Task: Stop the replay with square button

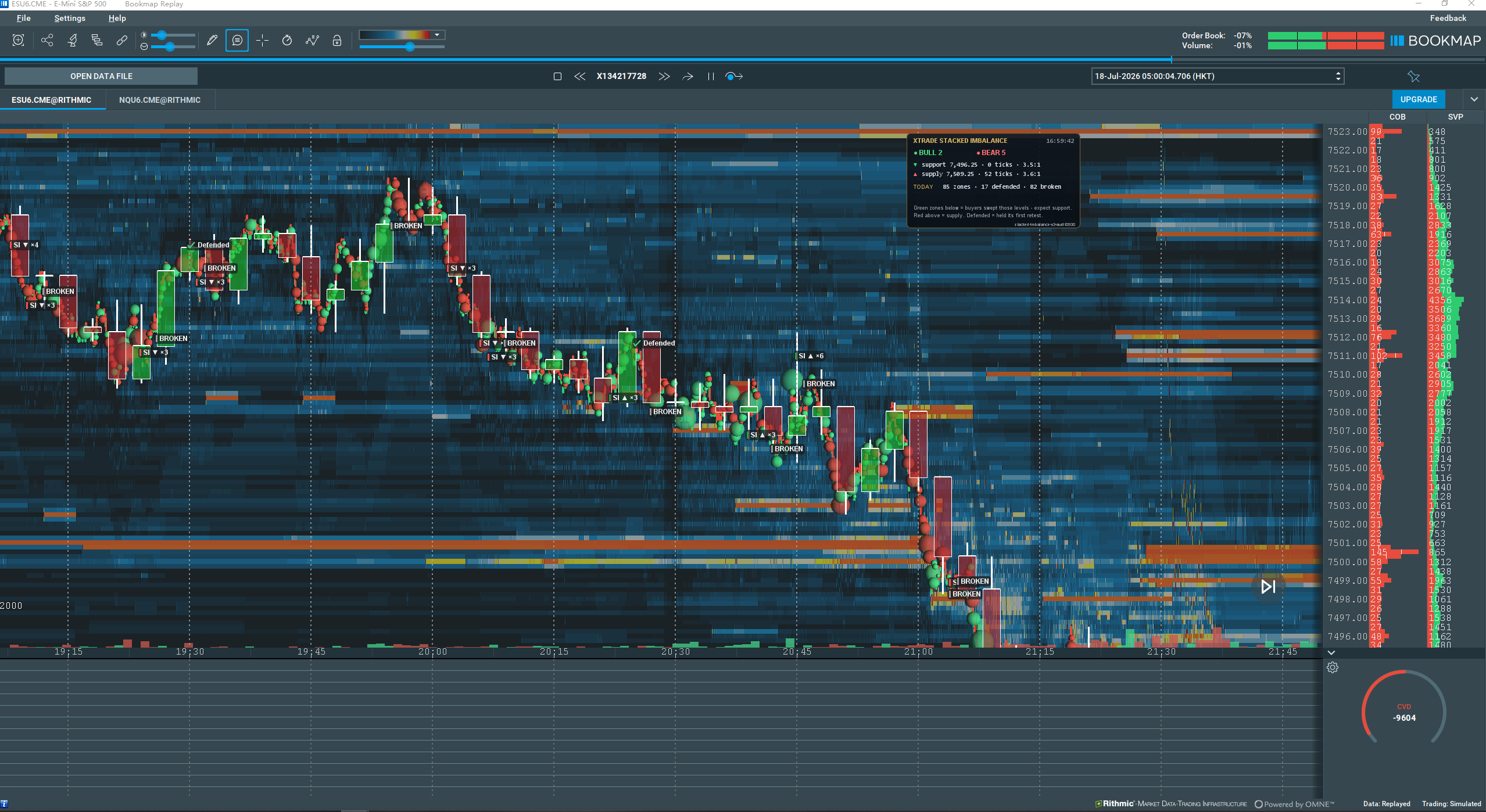Action: (x=557, y=76)
